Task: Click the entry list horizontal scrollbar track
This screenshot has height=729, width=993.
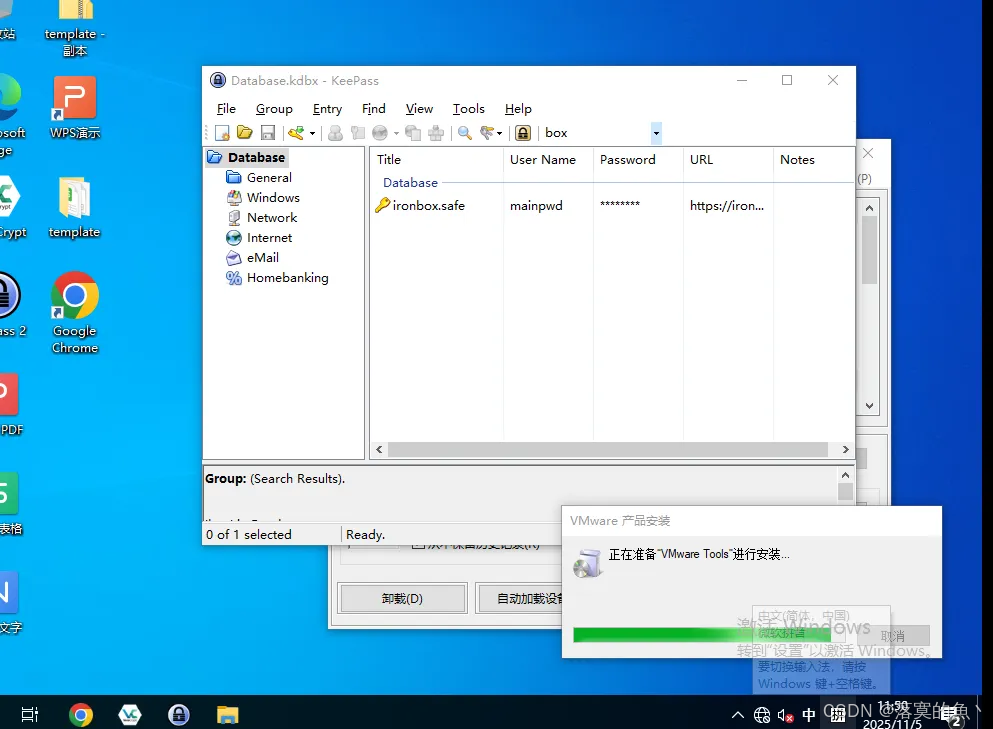Action: click(x=607, y=450)
